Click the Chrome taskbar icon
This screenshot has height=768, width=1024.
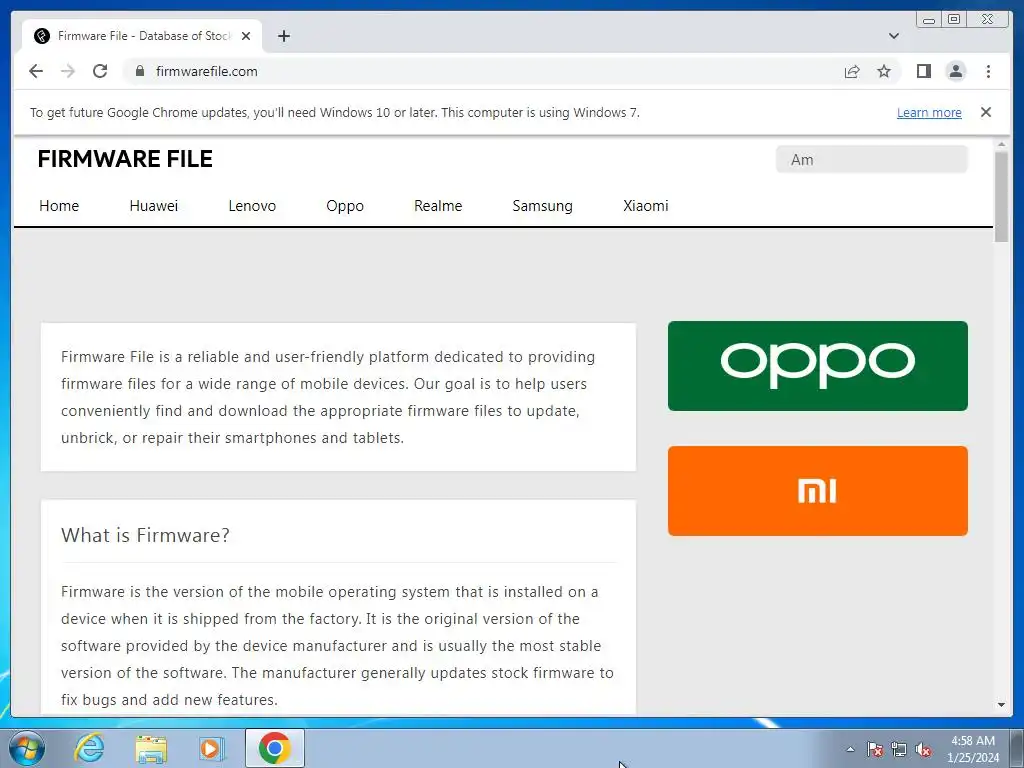[x=274, y=748]
